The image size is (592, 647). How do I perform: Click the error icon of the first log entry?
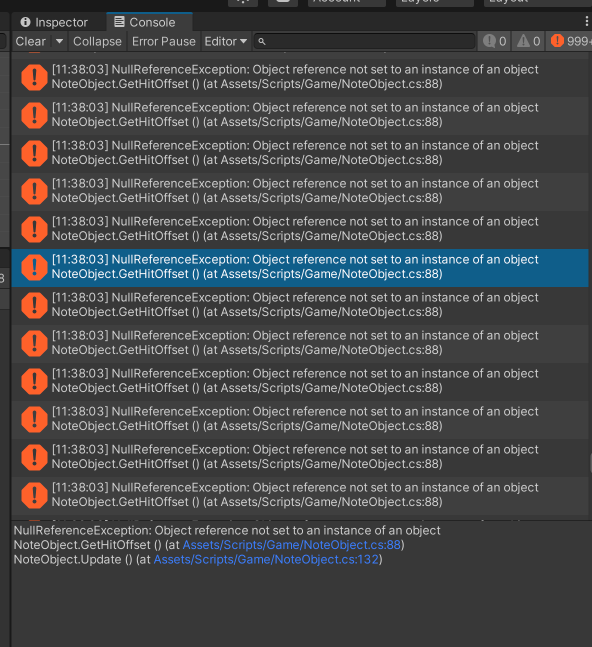tap(34, 77)
